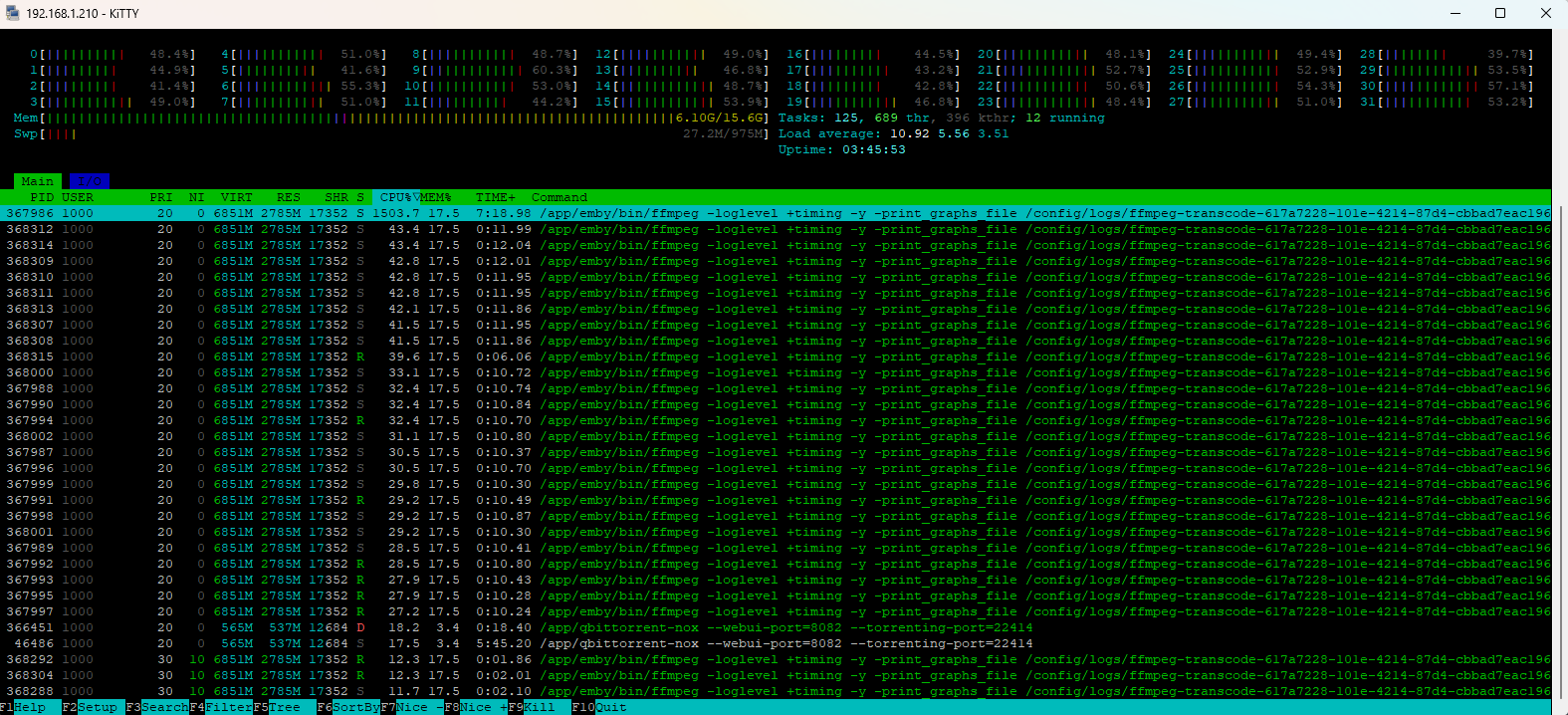Click the PID column header
Image resolution: width=1568 pixels, height=715 pixels.
[x=42, y=197]
